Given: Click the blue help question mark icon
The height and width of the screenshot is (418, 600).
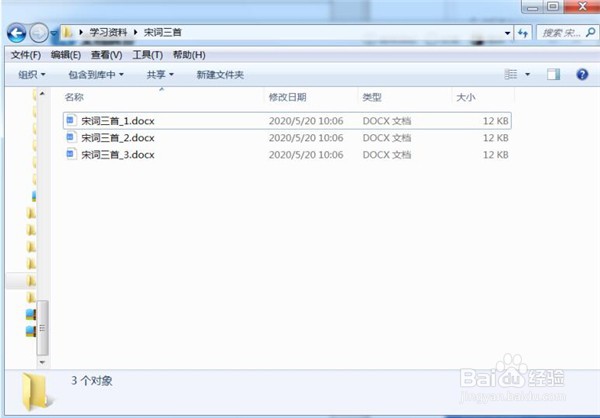Looking at the screenshot, I should (582, 74).
